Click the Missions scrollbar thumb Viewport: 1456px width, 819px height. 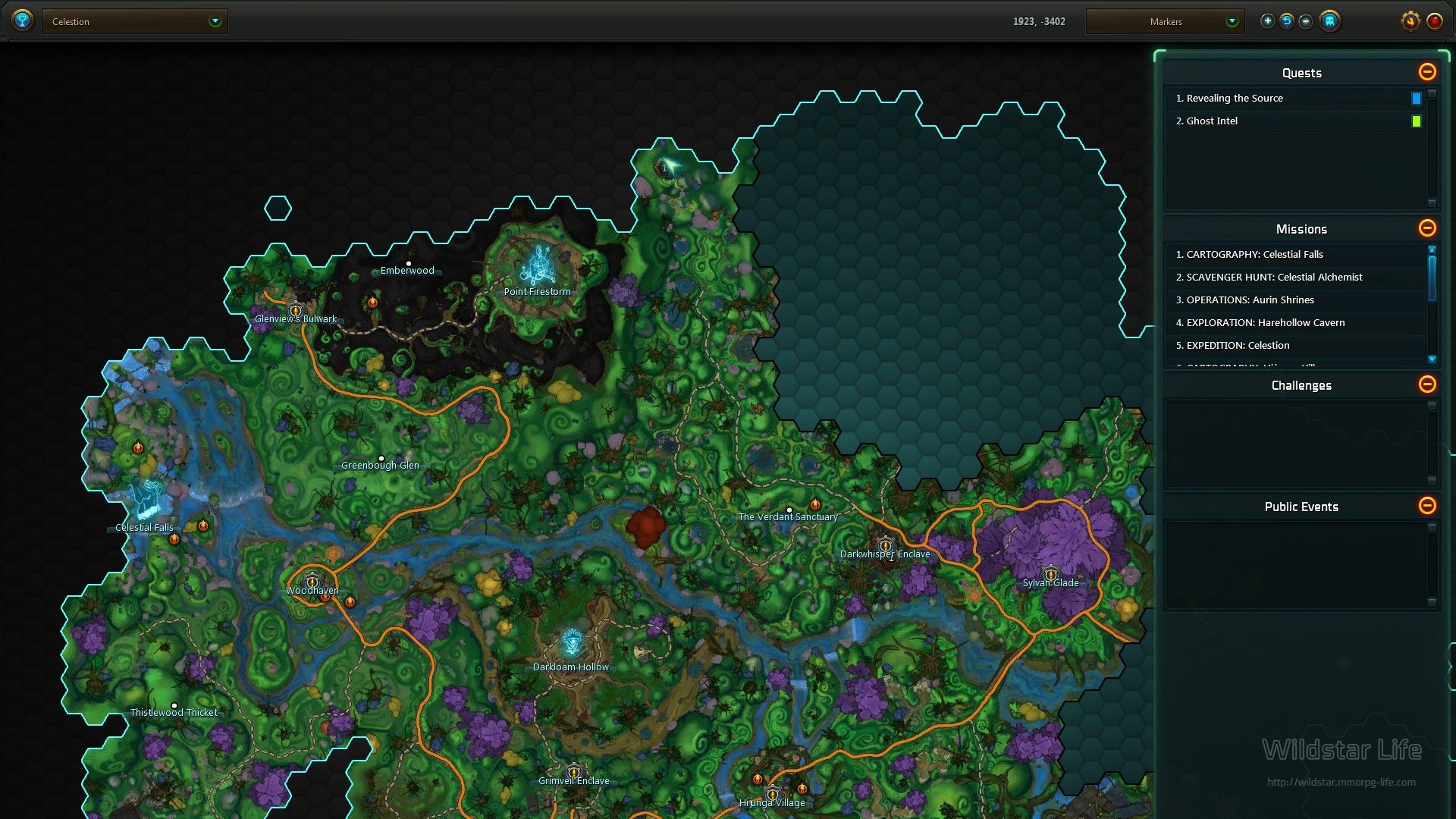[1432, 278]
